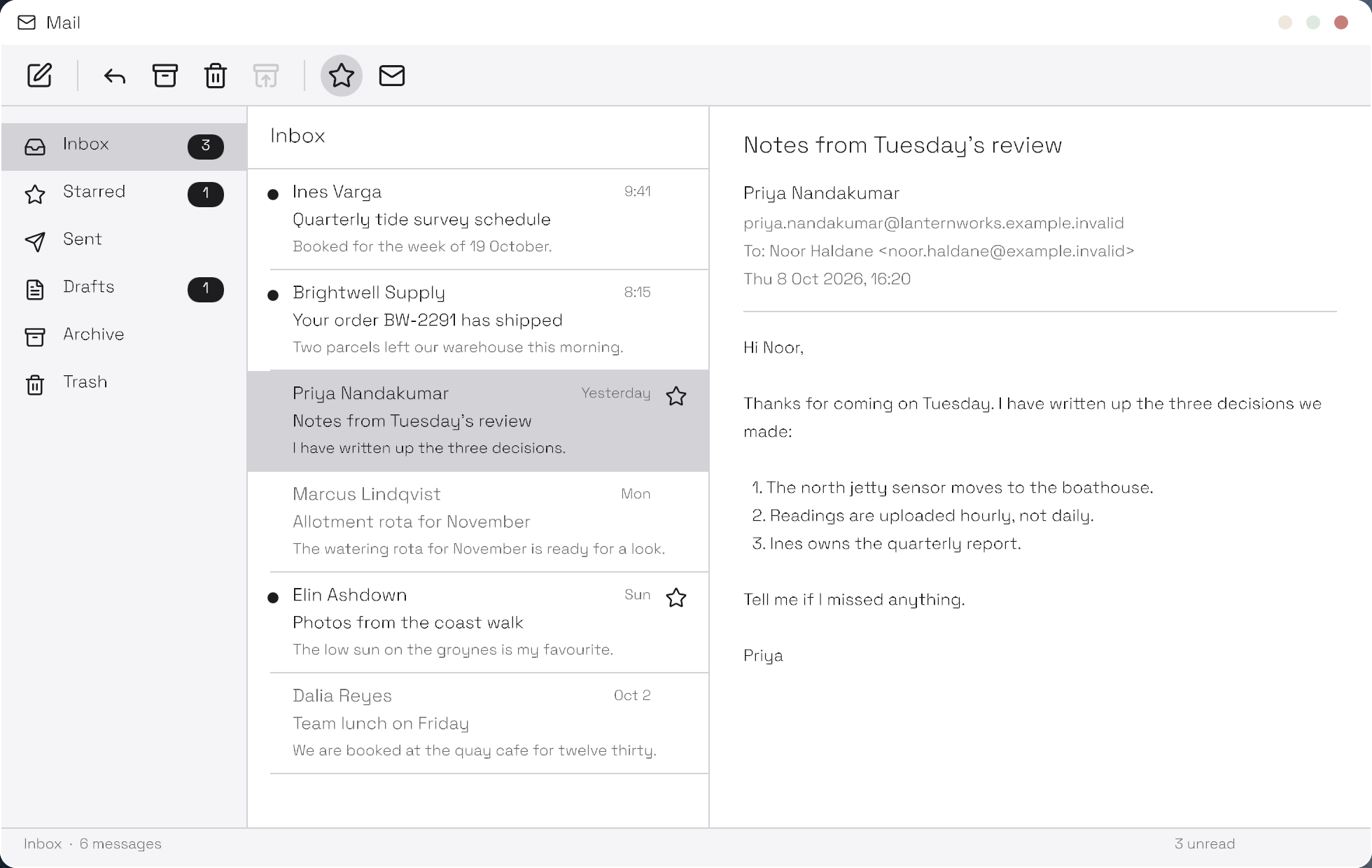
Task: Click the recipient line To: Noor Haldane
Action: pos(939,251)
